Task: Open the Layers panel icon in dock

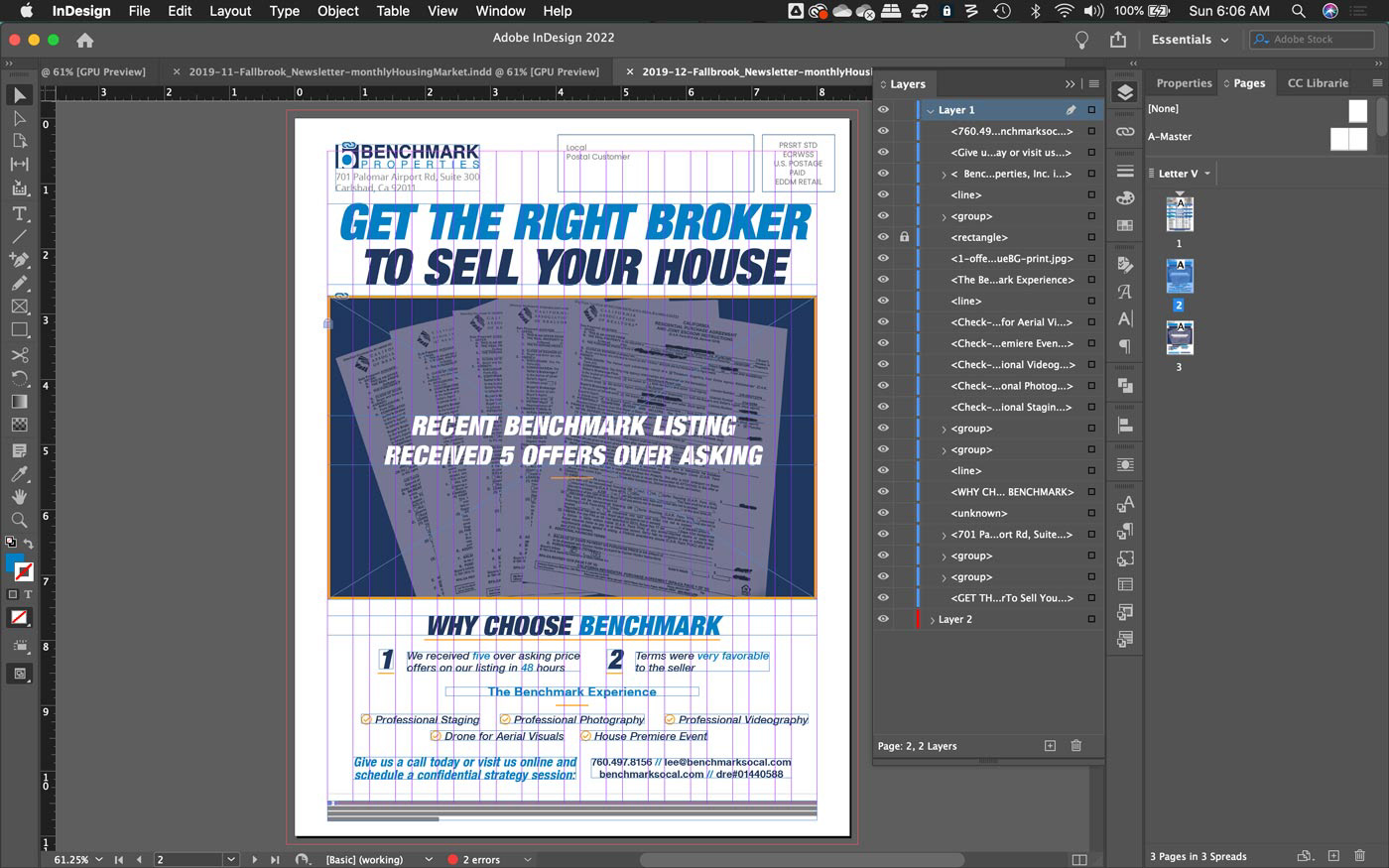Action: pos(1125,92)
